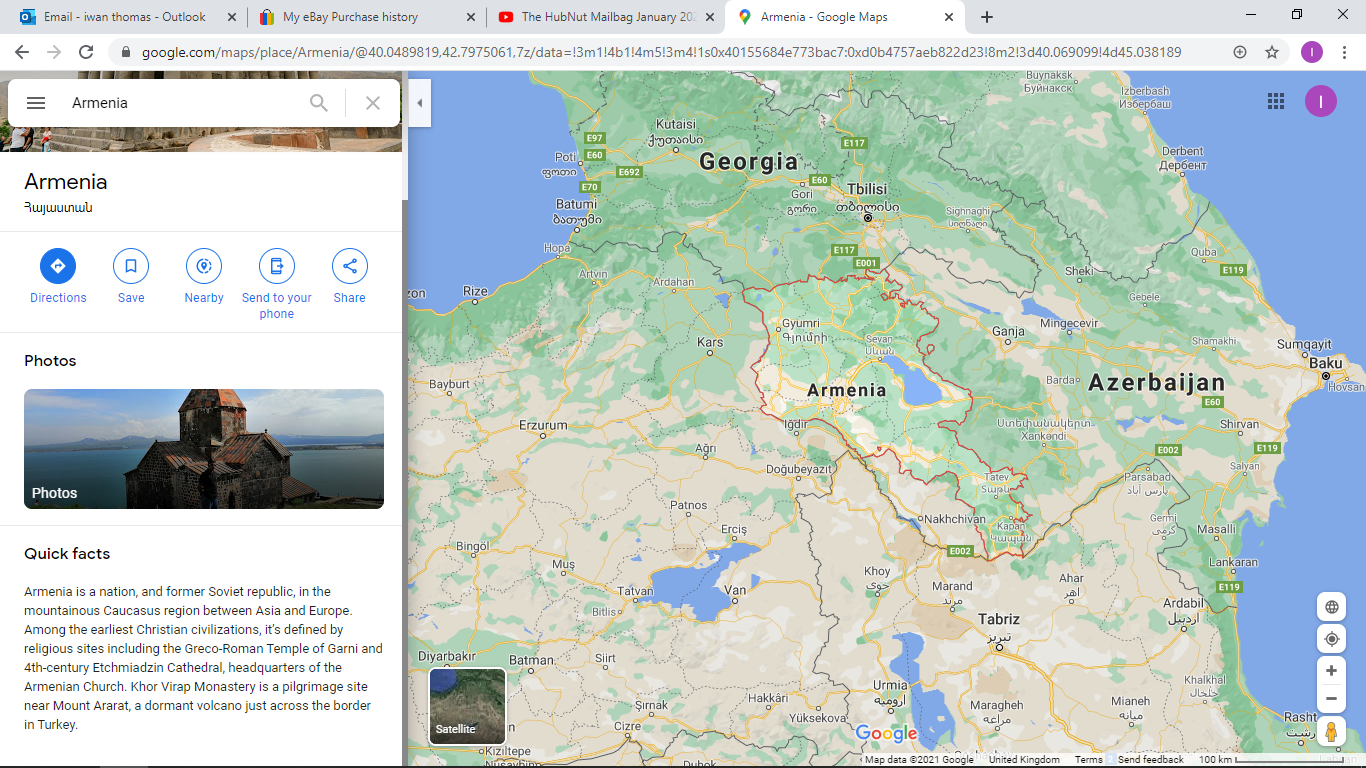The width and height of the screenshot is (1366, 768).
Task: Open the Google apps grid
Action: 1276,101
